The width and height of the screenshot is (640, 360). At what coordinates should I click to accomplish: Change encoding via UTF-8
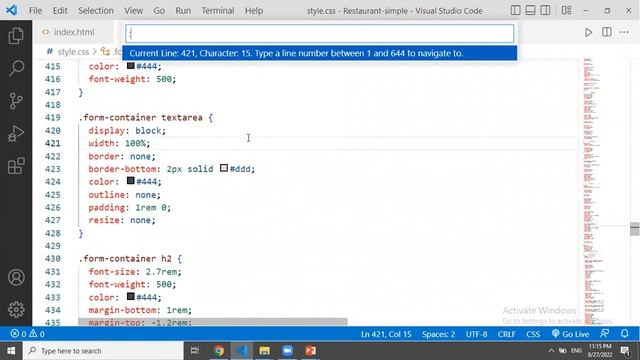pyautogui.click(x=476, y=334)
